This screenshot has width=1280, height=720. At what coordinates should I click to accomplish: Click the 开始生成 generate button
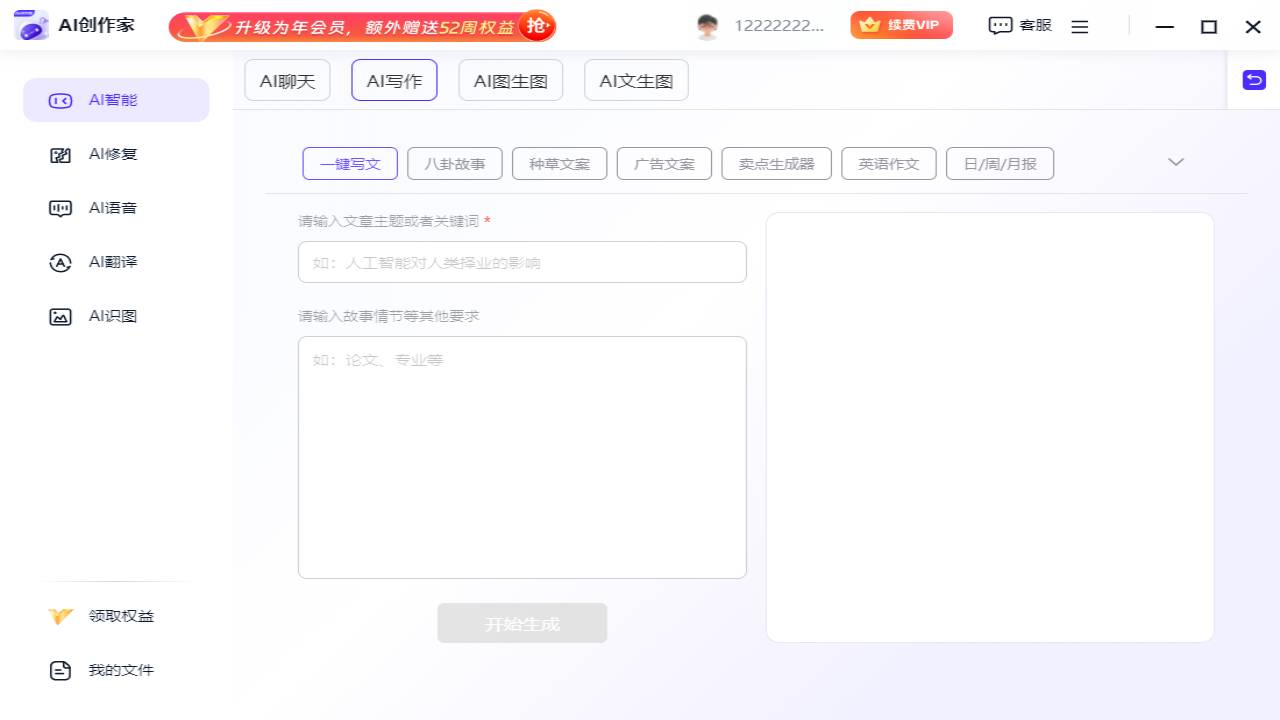pyautogui.click(x=521, y=623)
